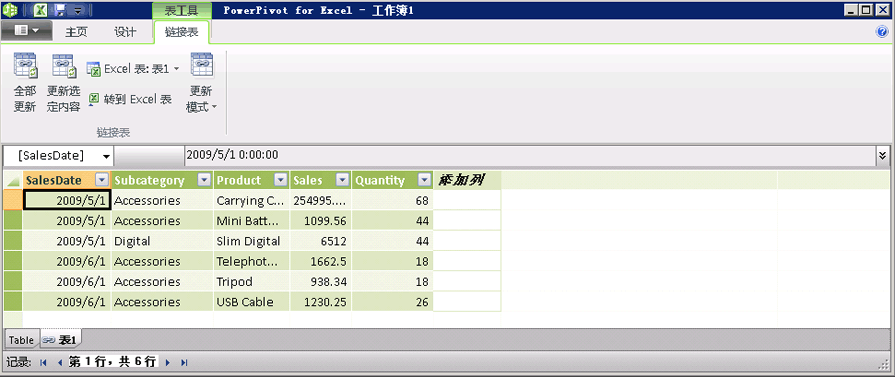Click the 添加列 add column header
Screen dimensions: 895x377
pos(467,181)
